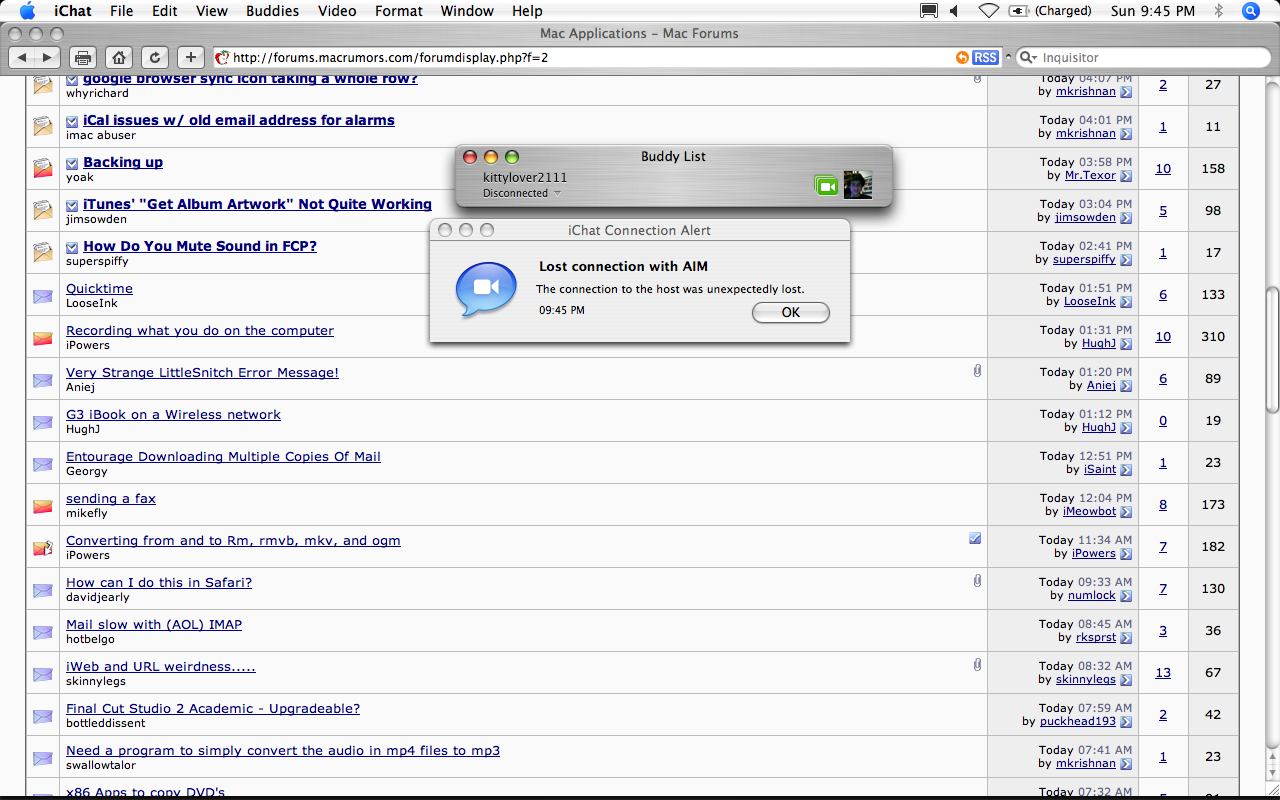The width and height of the screenshot is (1280, 800).
Task: Open user profile link rksprst
Action: tap(1096, 637)
